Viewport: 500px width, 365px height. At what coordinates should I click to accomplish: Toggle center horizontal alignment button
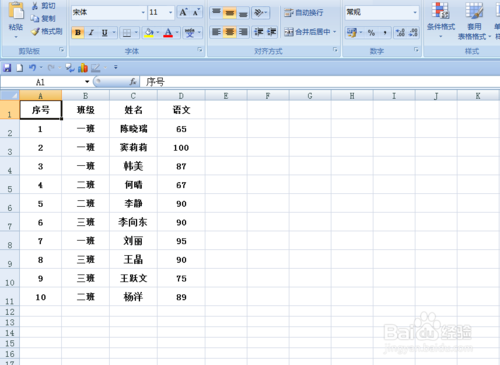(x=230, y=32)
